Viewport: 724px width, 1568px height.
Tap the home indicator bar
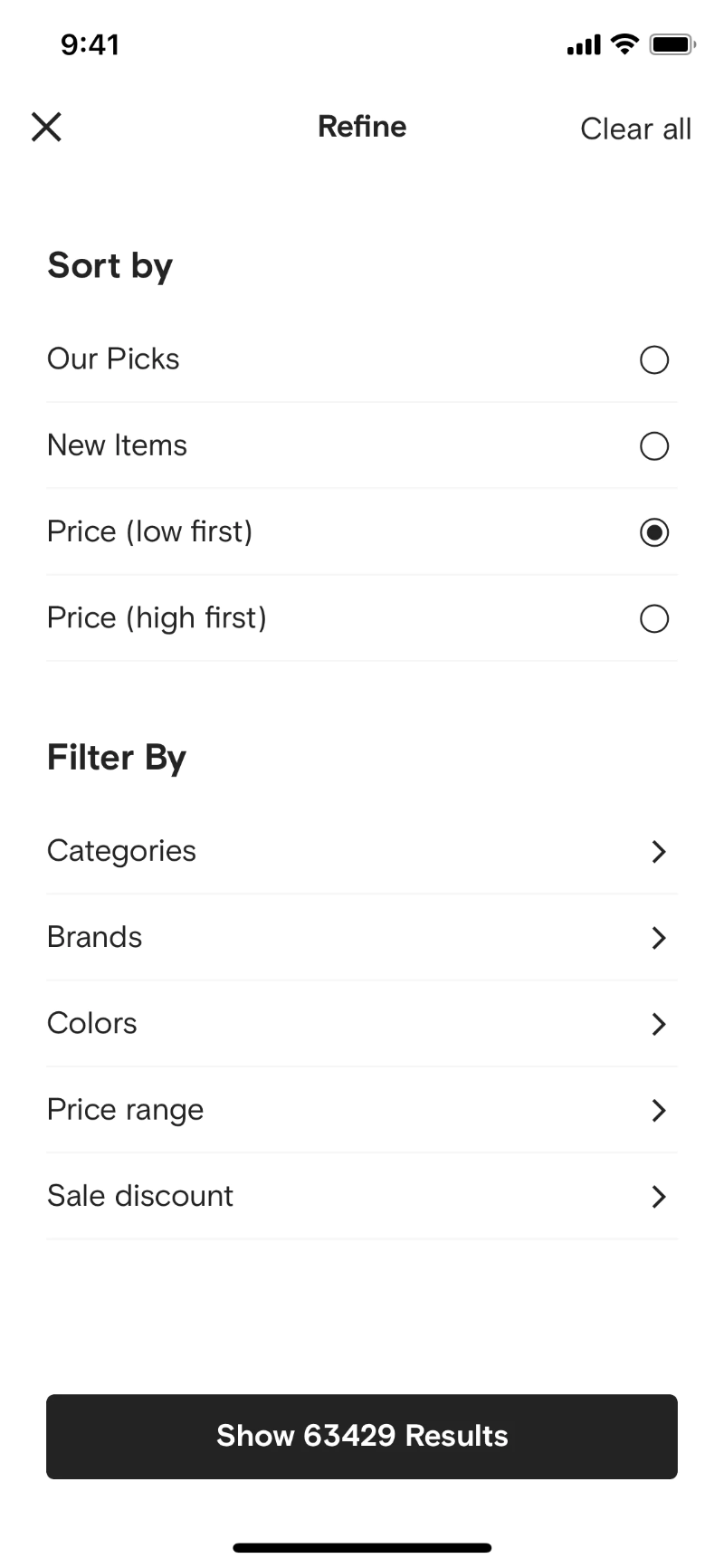pos(362,1548)
